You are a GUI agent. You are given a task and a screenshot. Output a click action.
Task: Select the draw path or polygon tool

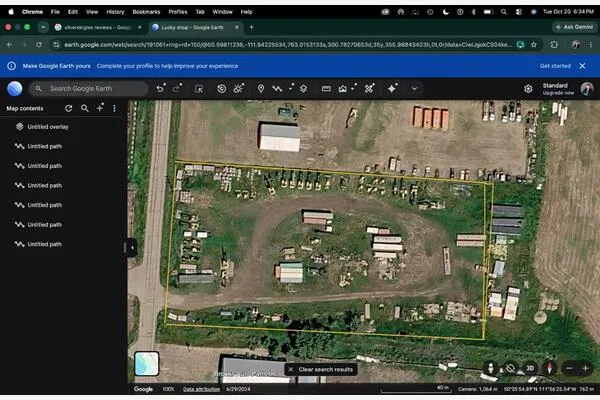click(x=277, y=89)
